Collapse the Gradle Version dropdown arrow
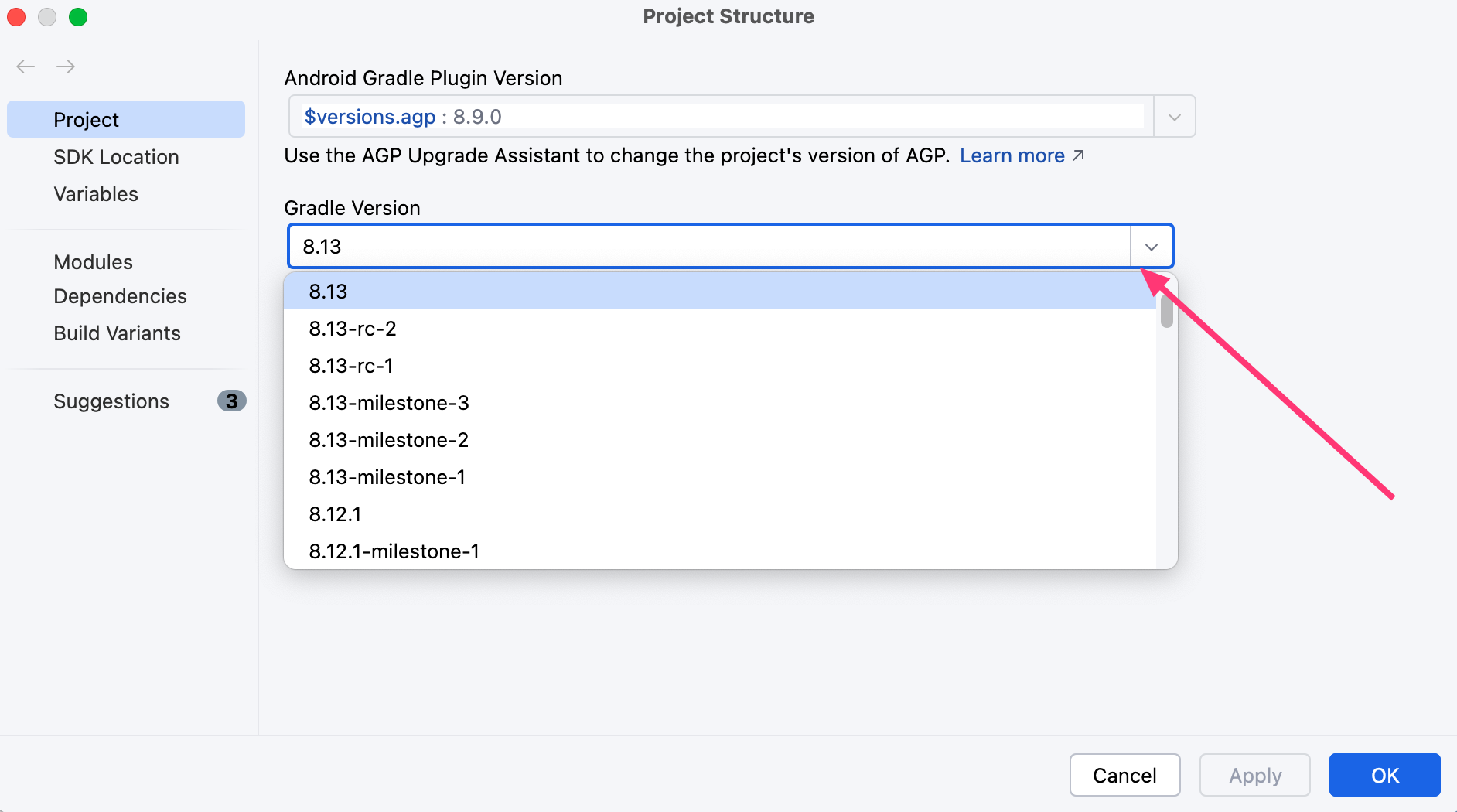1457x812 pixels. (1152, 247)
